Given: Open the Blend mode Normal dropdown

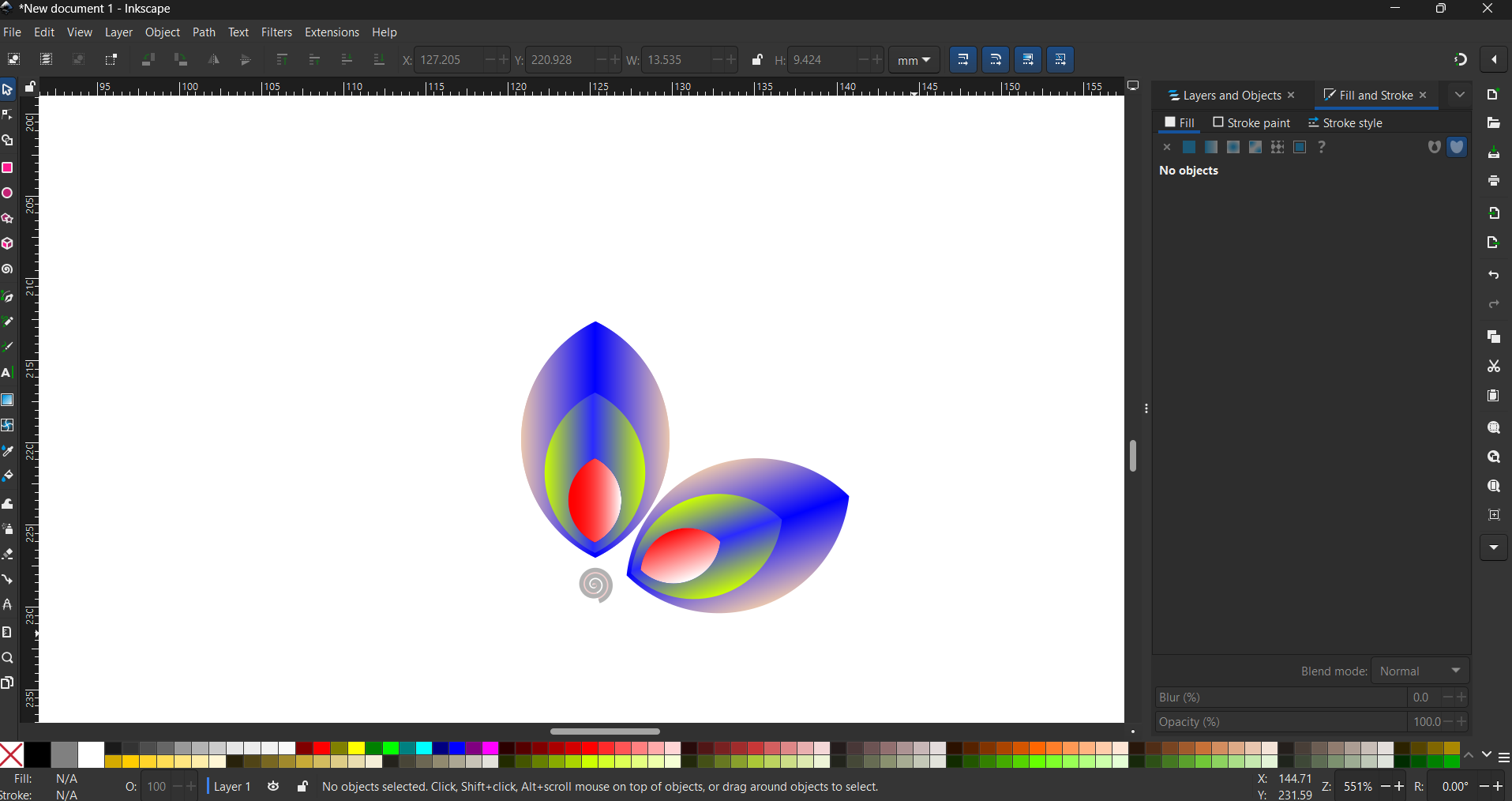Looking at the screenshot, I should coord(1420,671).
